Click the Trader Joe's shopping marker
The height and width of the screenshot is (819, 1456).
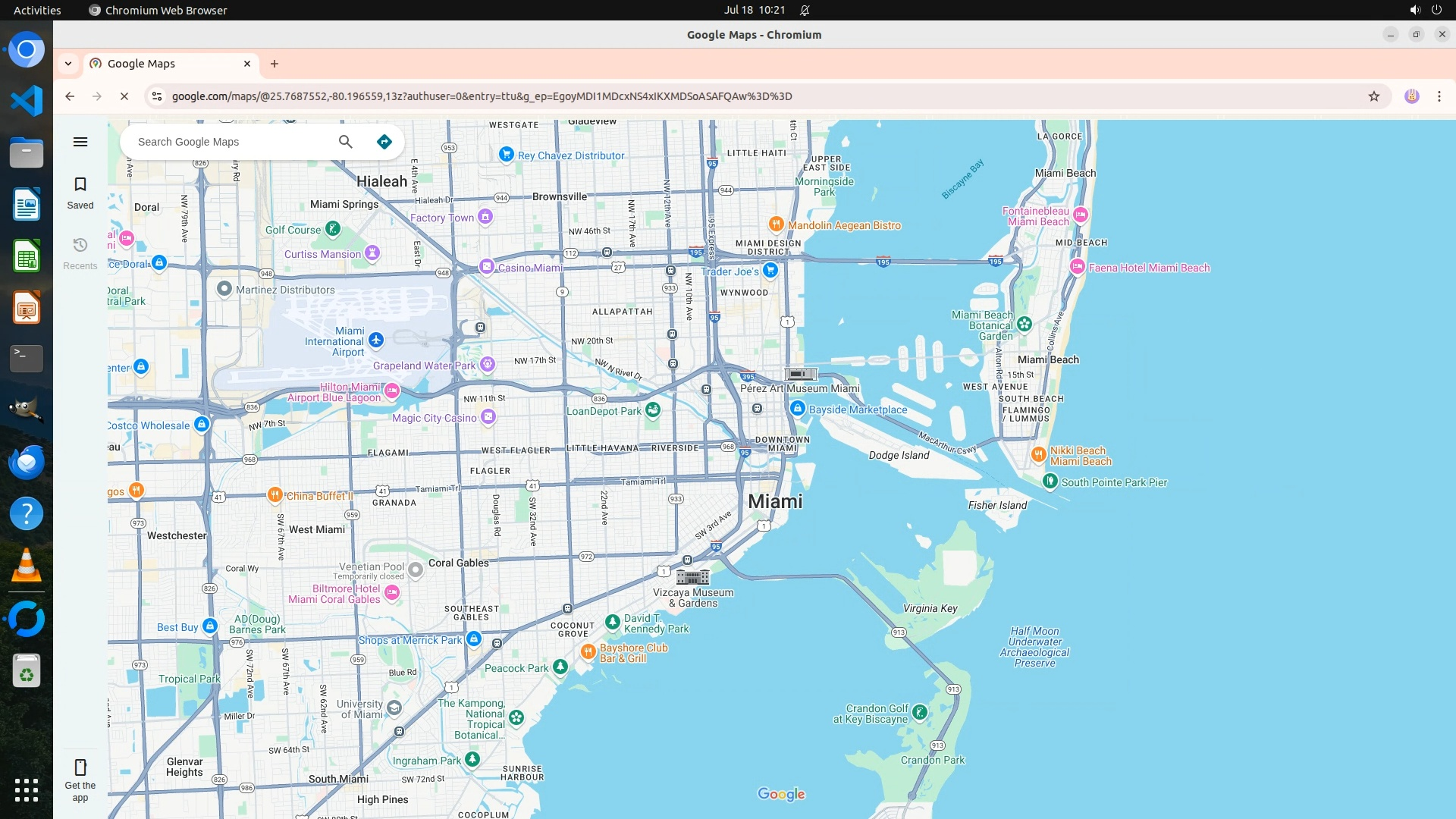coord(770,270)
